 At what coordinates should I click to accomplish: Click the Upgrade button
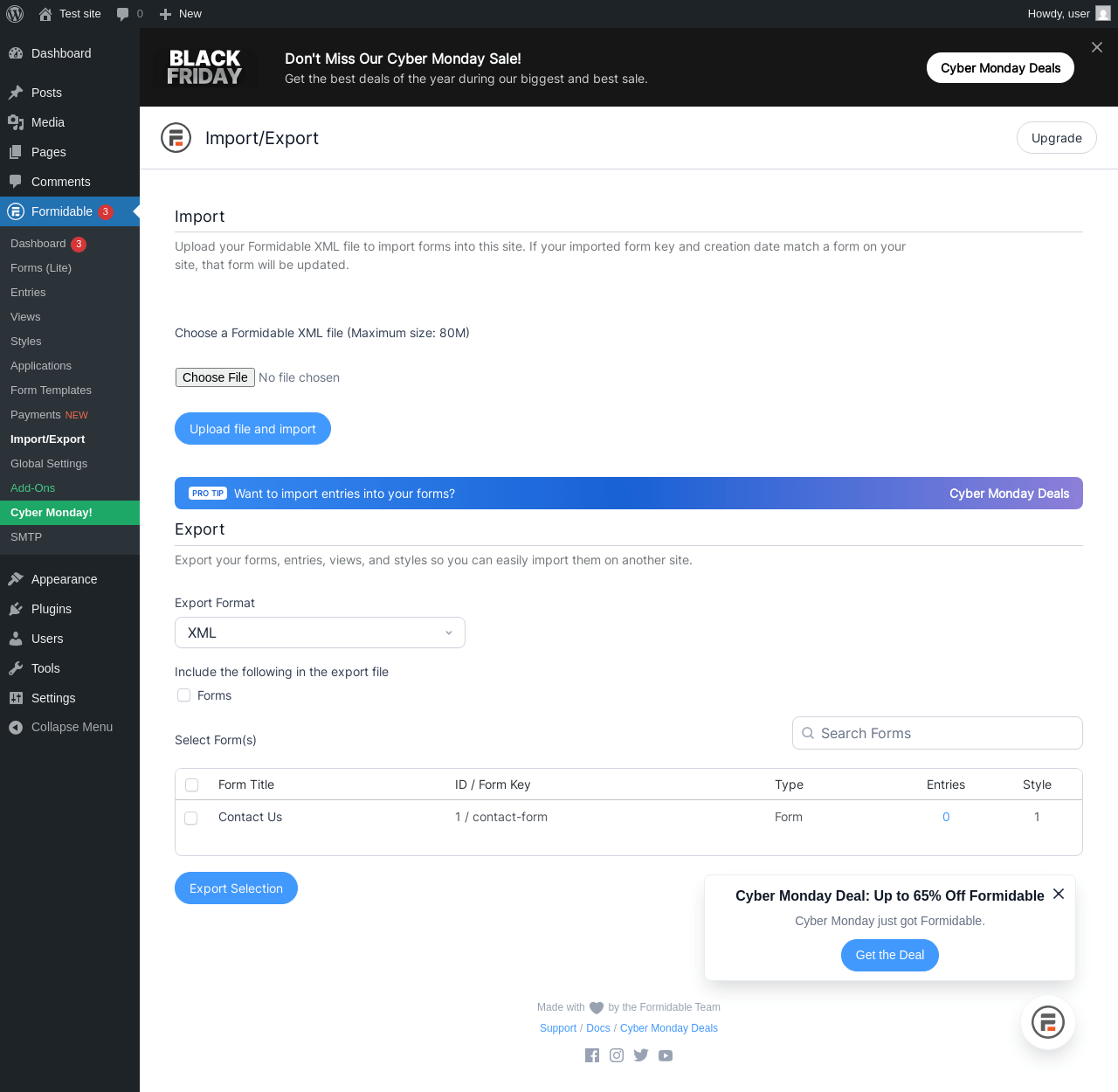click(1057, 138)
